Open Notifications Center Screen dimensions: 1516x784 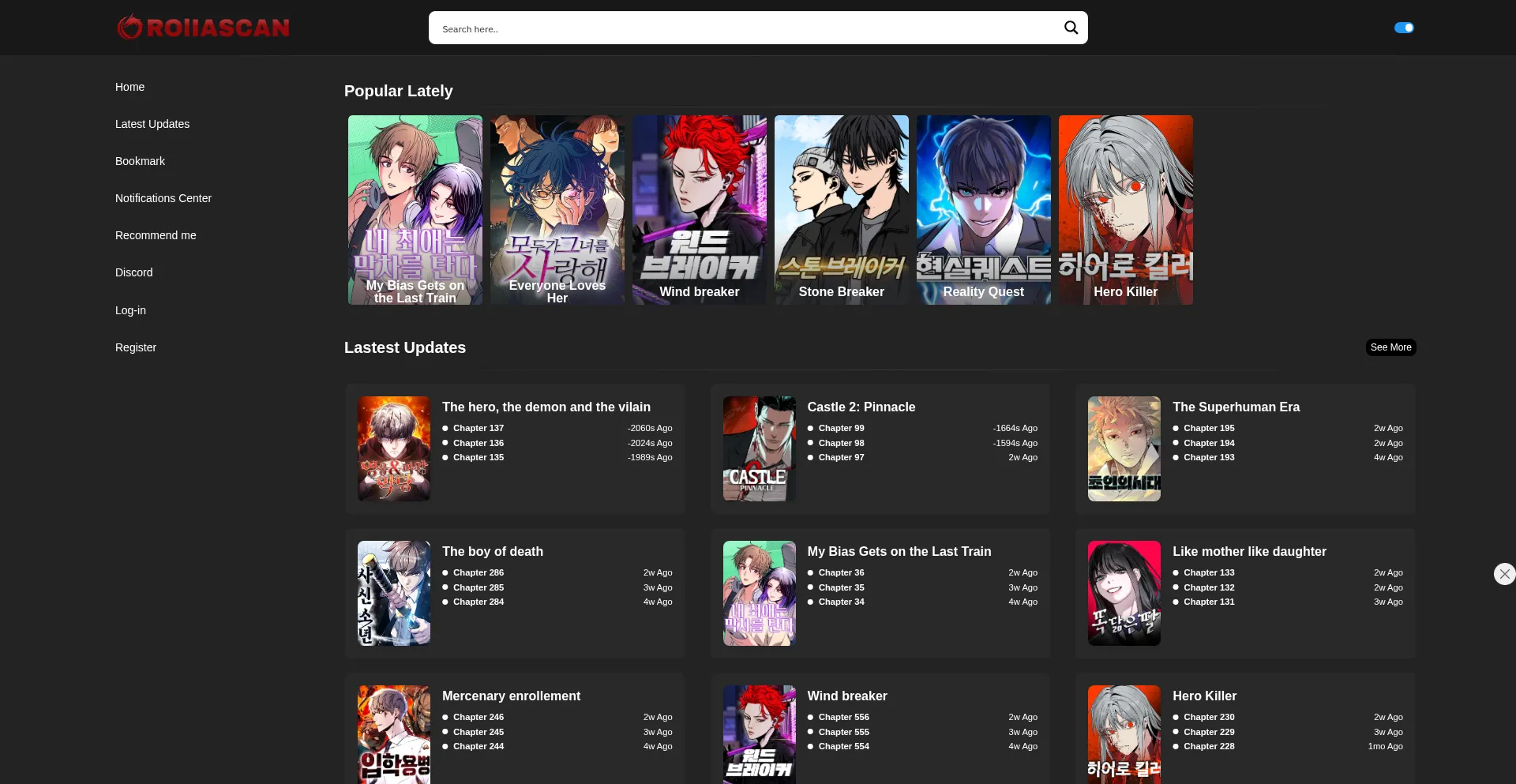pos(163,198)
